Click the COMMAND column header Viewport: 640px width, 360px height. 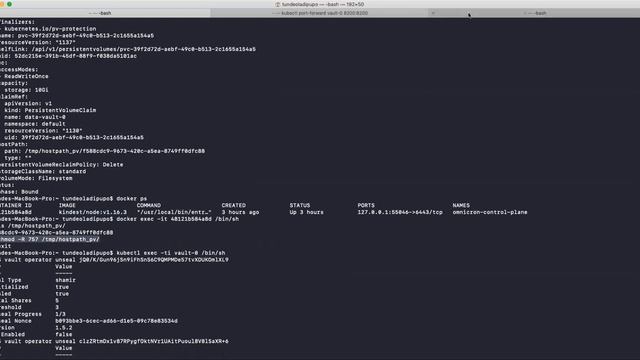tap(149, 205)
